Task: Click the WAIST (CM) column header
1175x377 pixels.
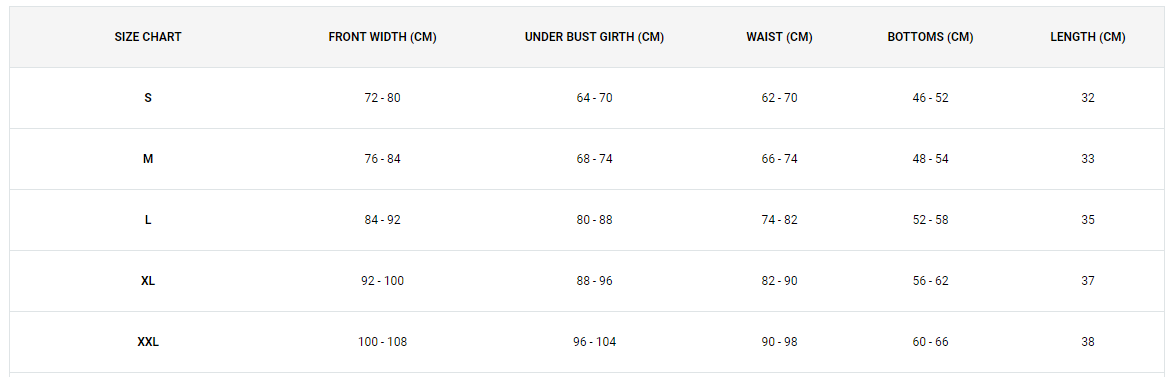Action: [x=779, y=37]
